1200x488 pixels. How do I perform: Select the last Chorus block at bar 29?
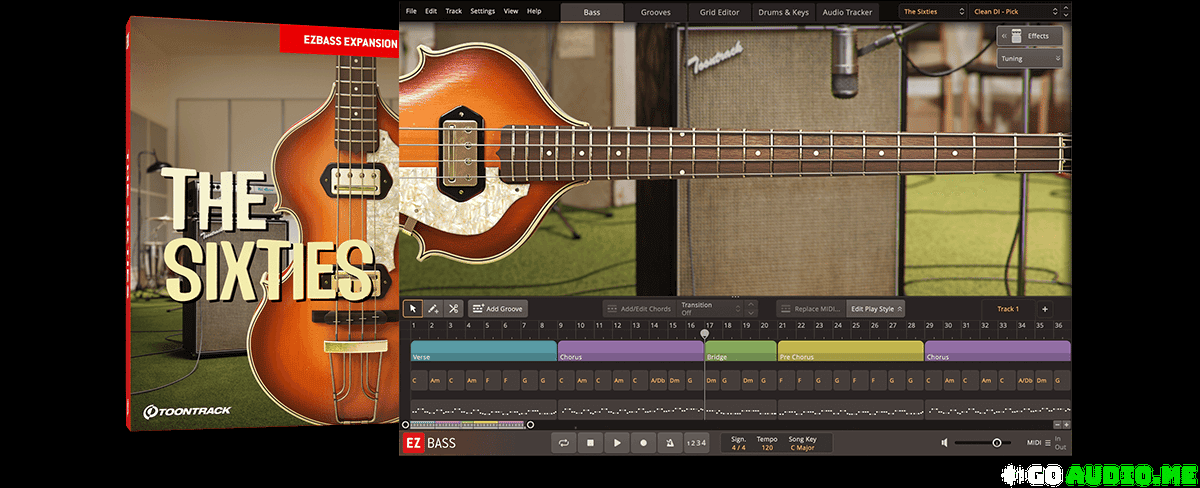[998, 351]
